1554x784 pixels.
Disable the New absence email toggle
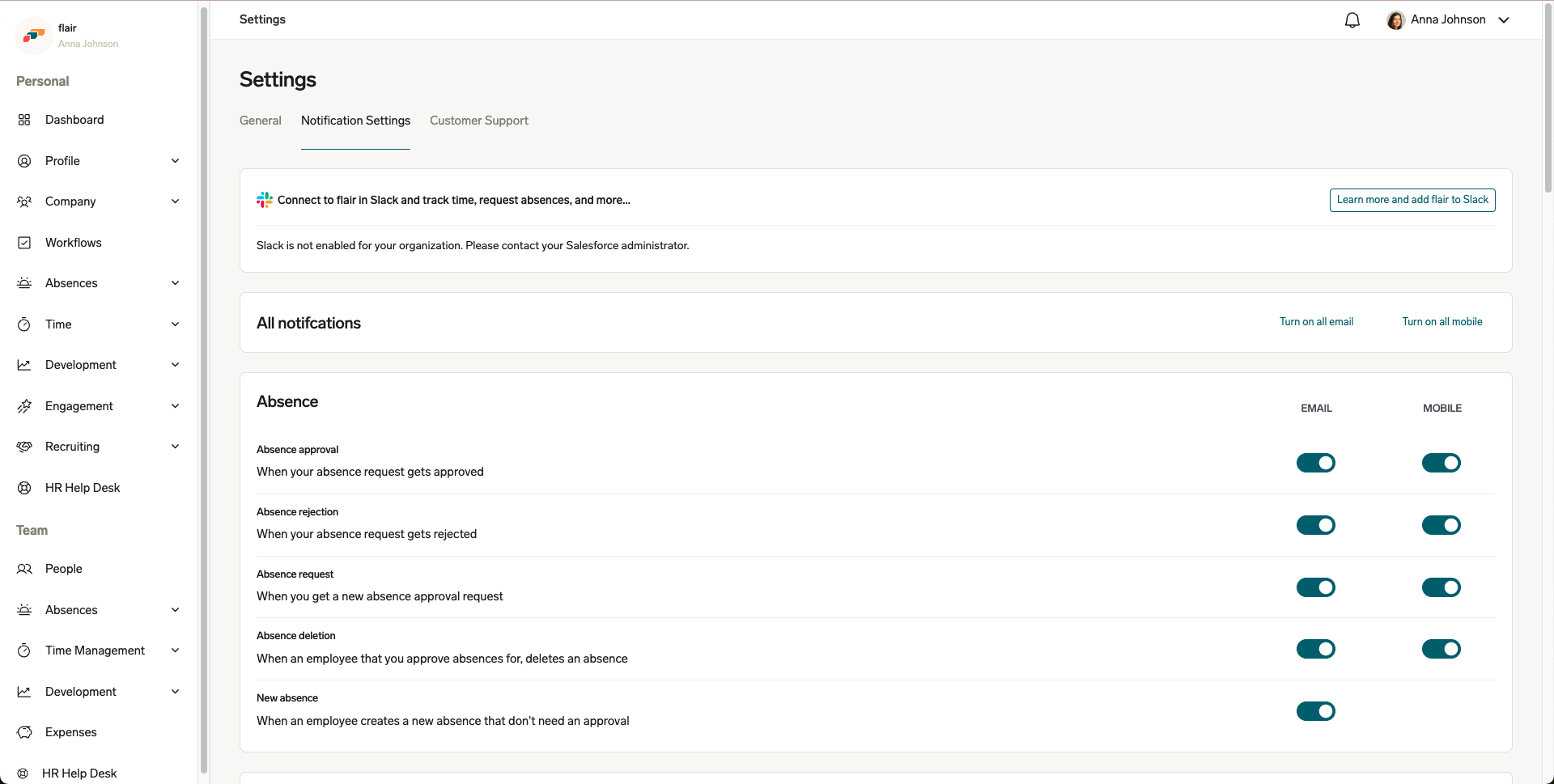point(1315,711)
